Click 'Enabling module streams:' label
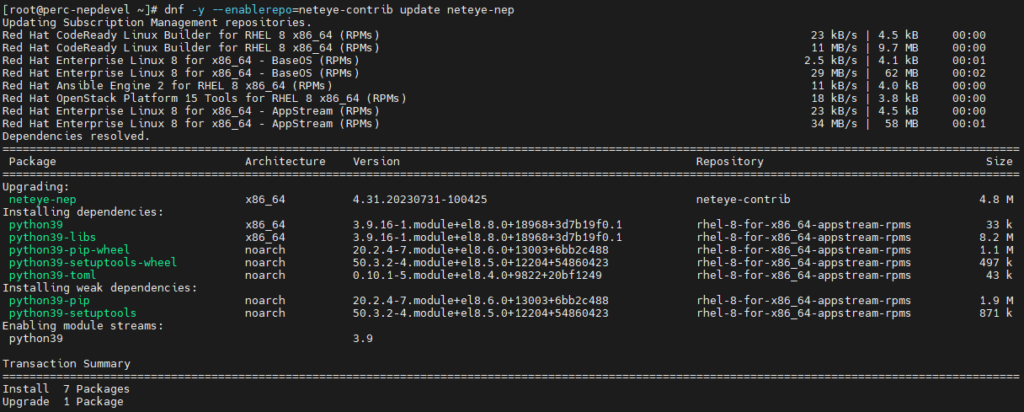The height and width of the screenshot is (412, 1024). coord(83,326)
